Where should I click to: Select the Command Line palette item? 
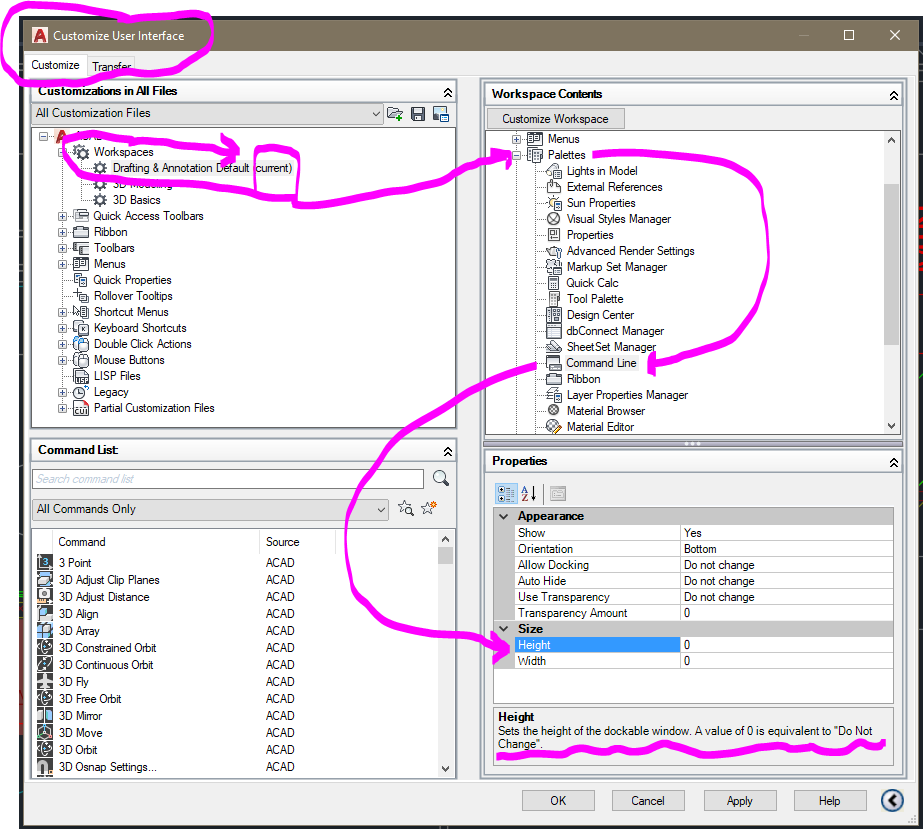603,362
